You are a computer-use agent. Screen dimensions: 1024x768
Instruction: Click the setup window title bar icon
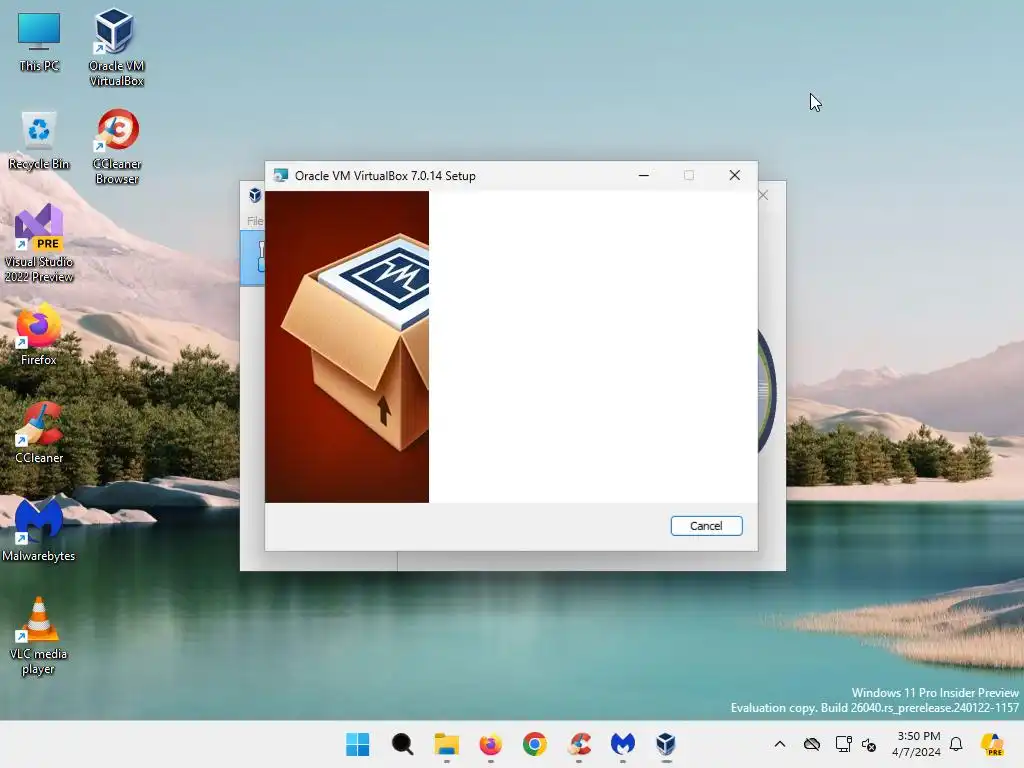(x=281, y=175)
